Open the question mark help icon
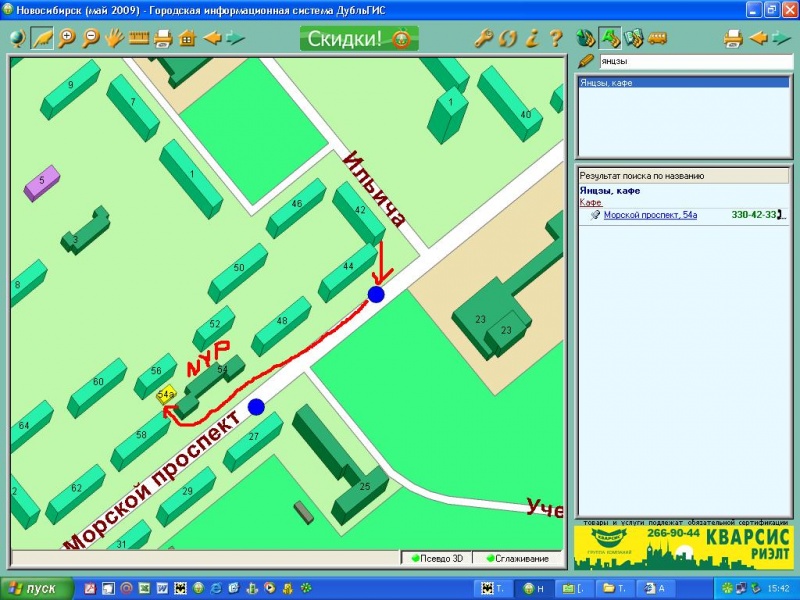The height and width of the screenshot is (600, 800). [556, 39]
